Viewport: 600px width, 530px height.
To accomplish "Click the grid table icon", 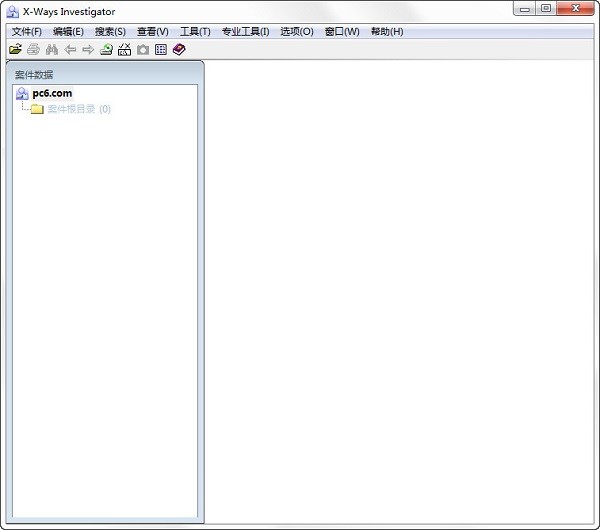I will click(161, 49).
